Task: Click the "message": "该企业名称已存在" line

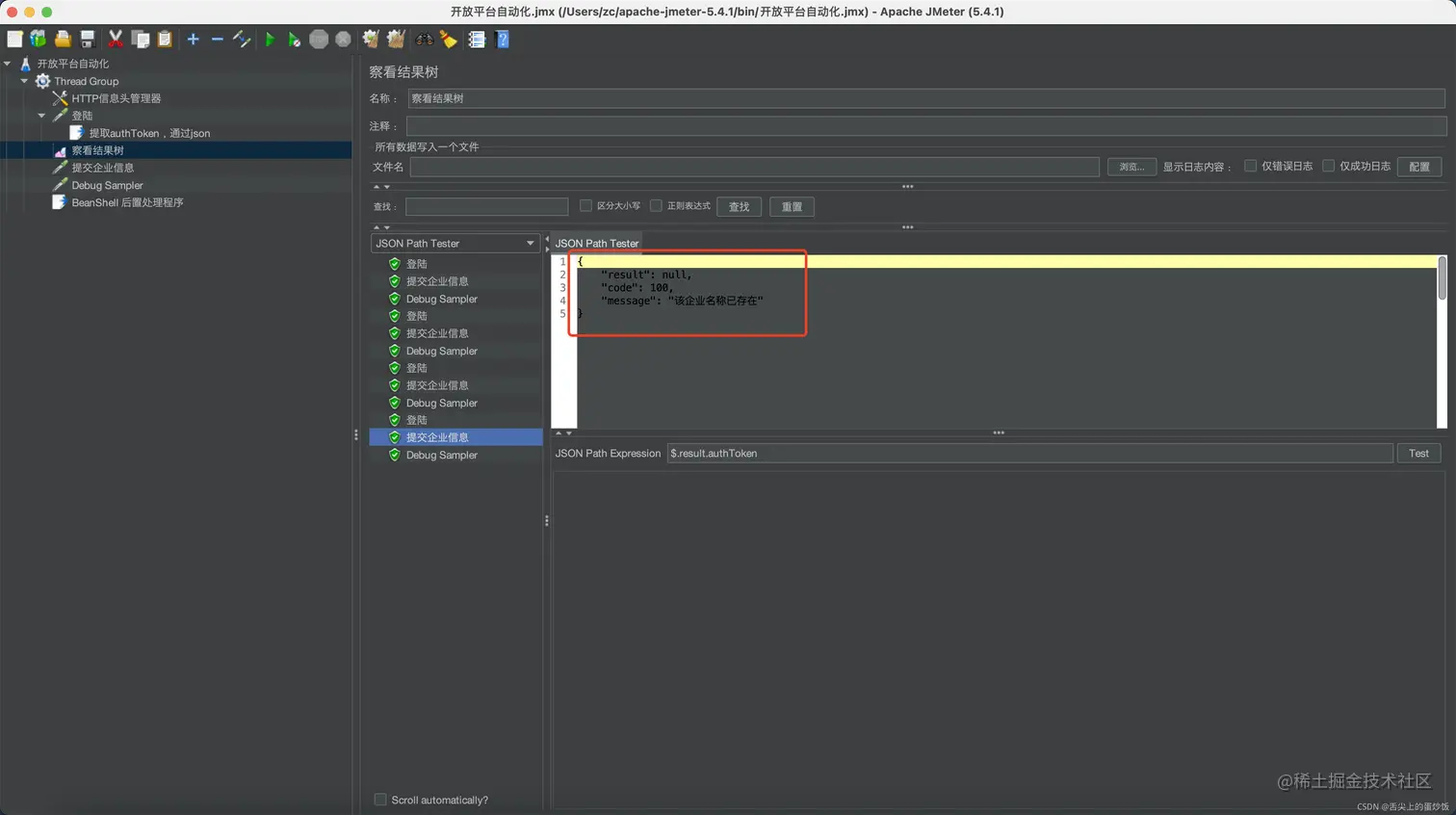Action: pos(682,301)
